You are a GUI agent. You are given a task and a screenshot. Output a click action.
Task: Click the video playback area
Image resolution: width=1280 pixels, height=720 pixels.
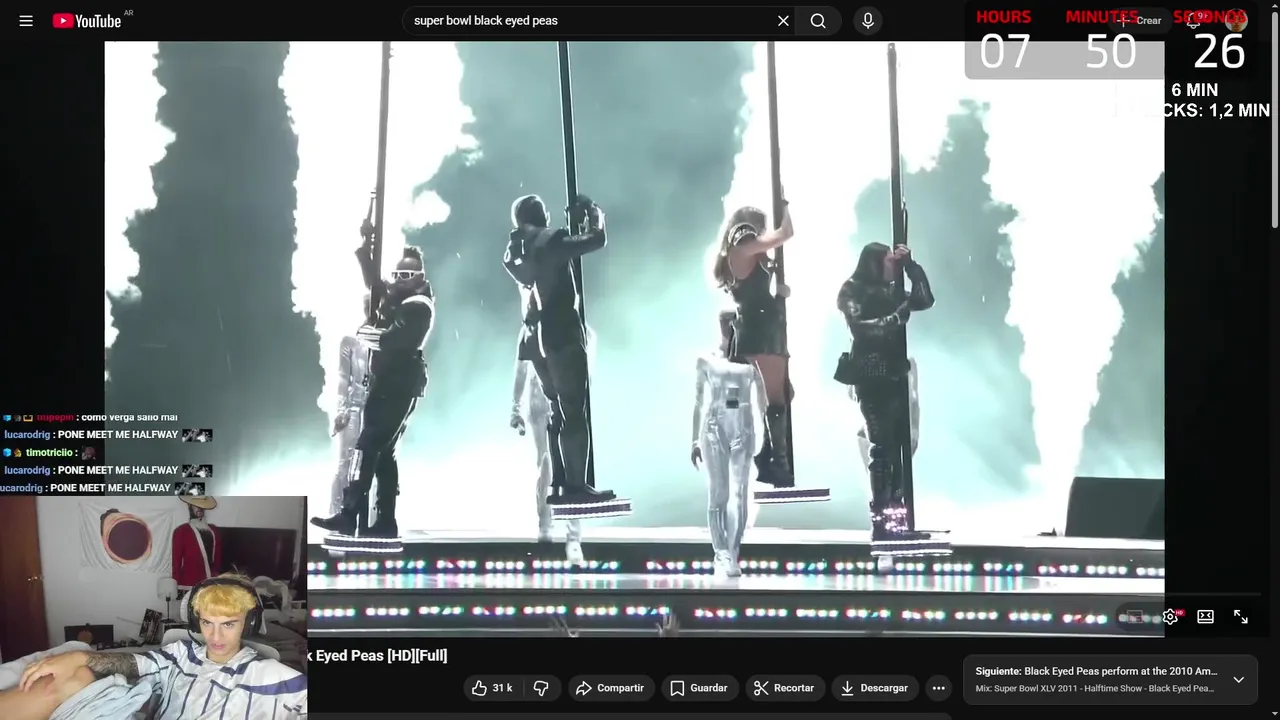[x=634, y=338]
